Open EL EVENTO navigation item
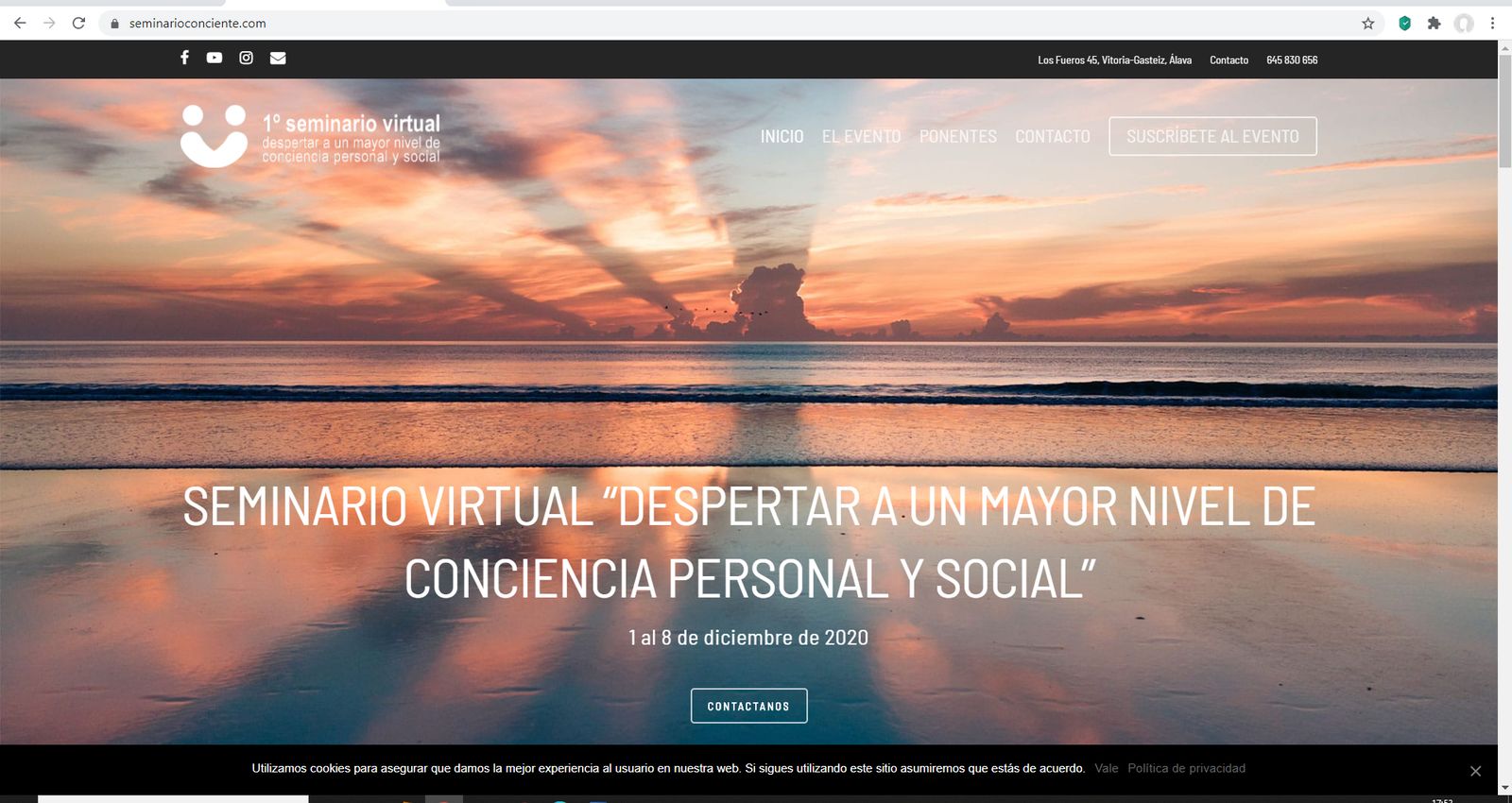The image size is (1512, 803). coord(861,137)
